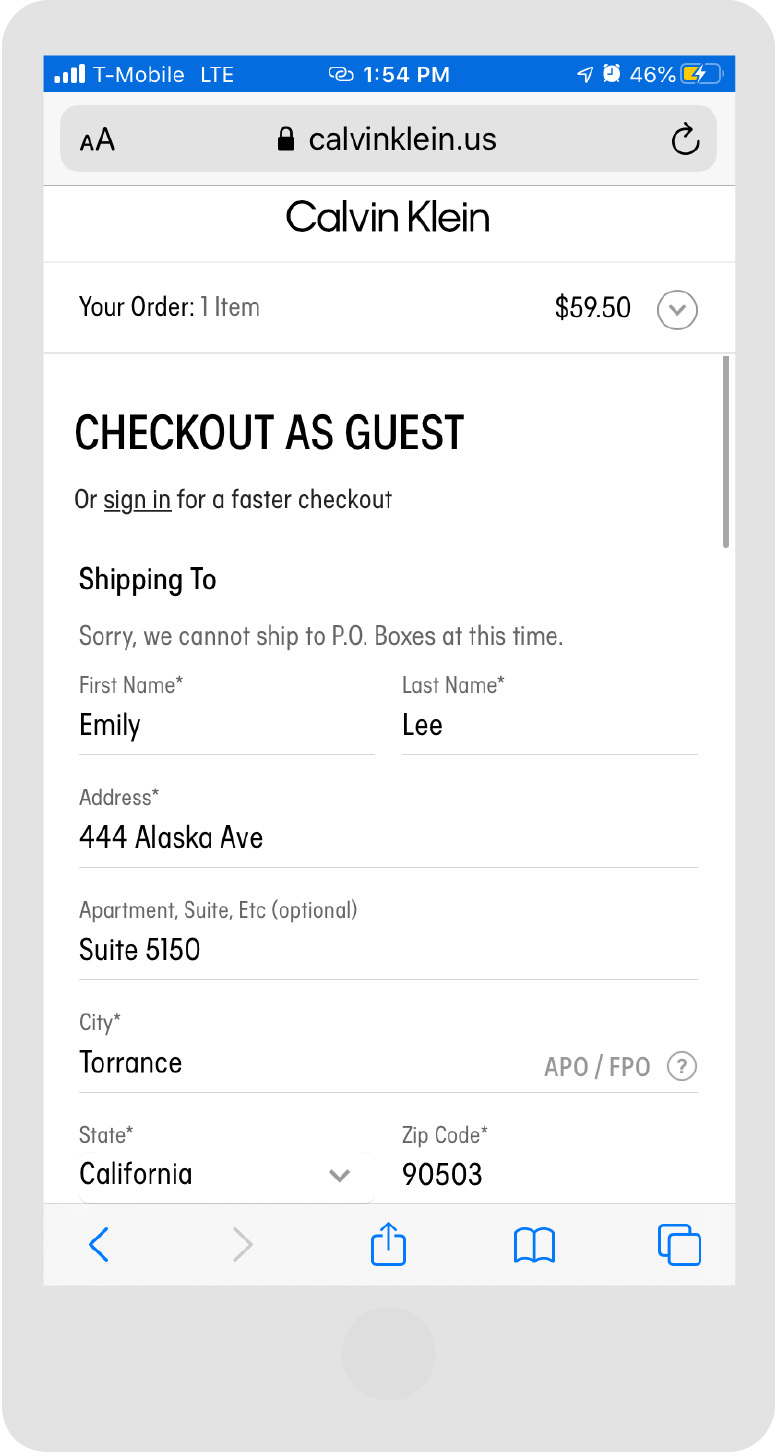Screen dimensions: 777x1456
Task: Click the page vertical scrollbar
Action: [726, 452]
